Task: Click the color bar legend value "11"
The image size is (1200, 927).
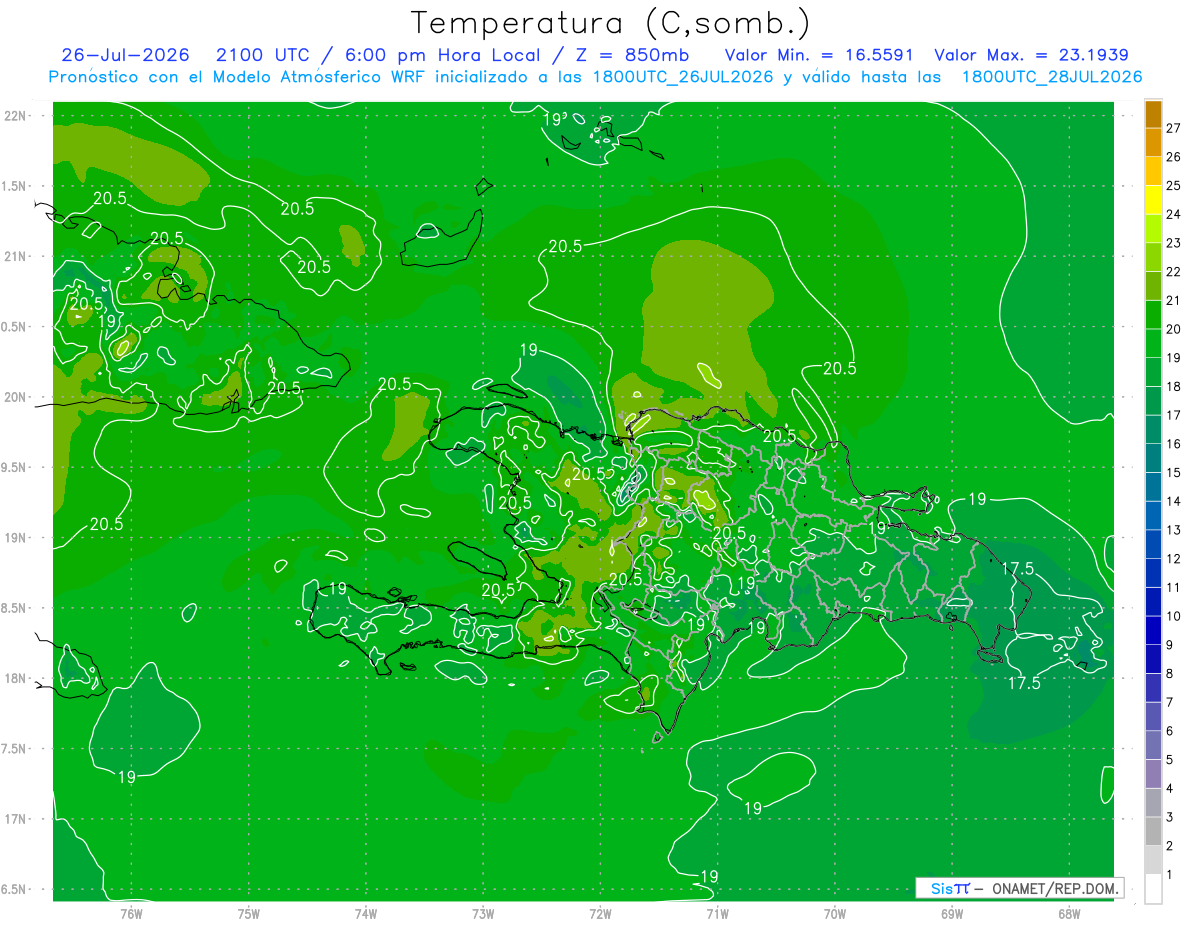Action: (1173, 588)
